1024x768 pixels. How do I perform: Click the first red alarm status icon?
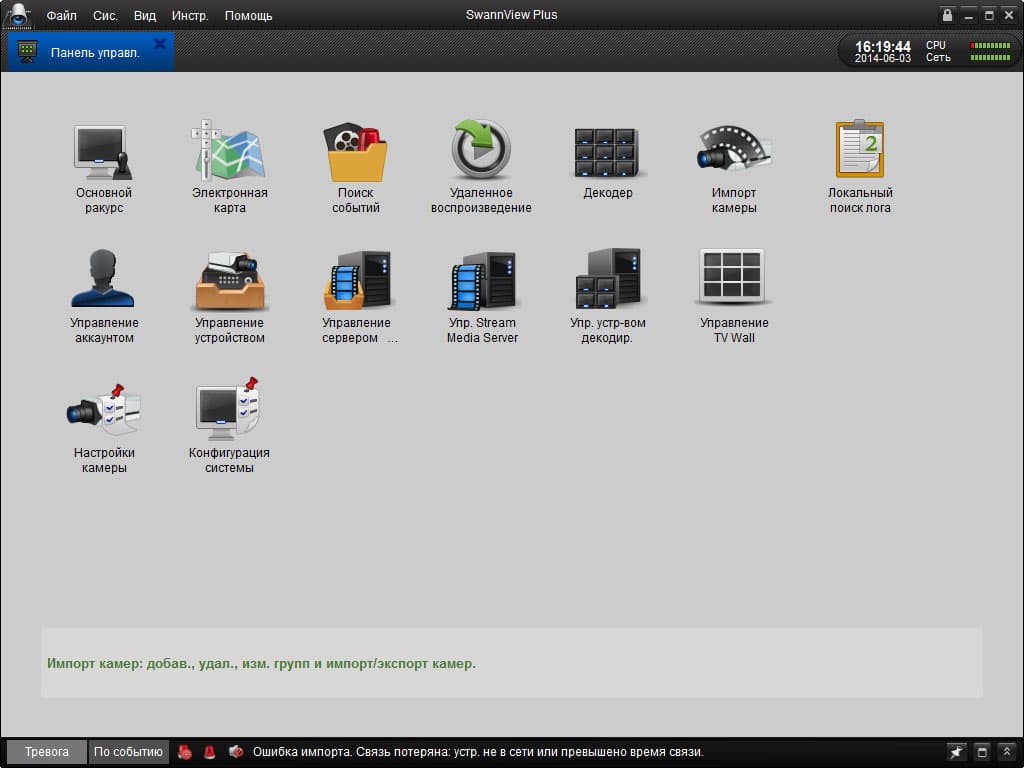point(185,752)
